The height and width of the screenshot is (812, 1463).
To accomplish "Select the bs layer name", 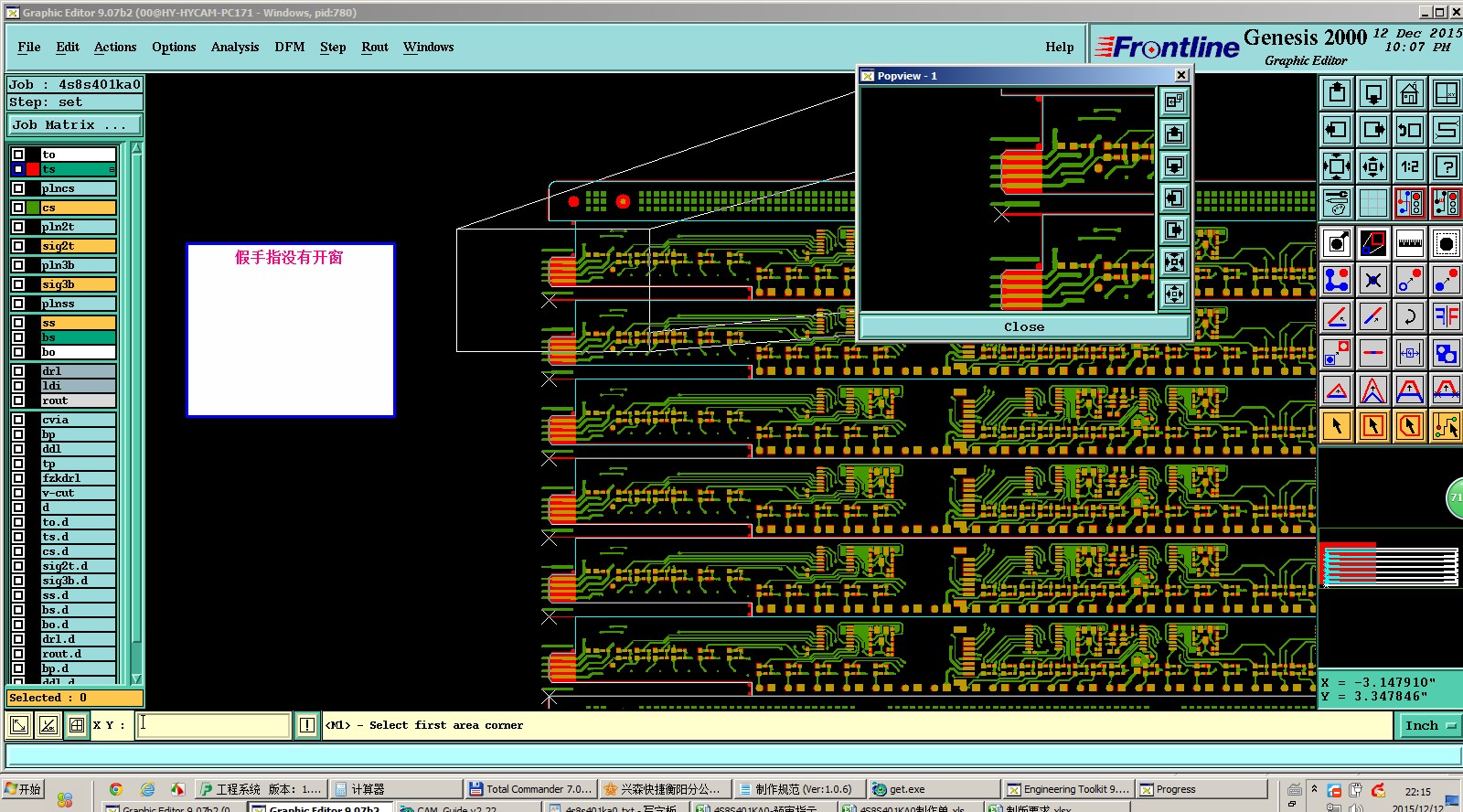I will 78,337.
